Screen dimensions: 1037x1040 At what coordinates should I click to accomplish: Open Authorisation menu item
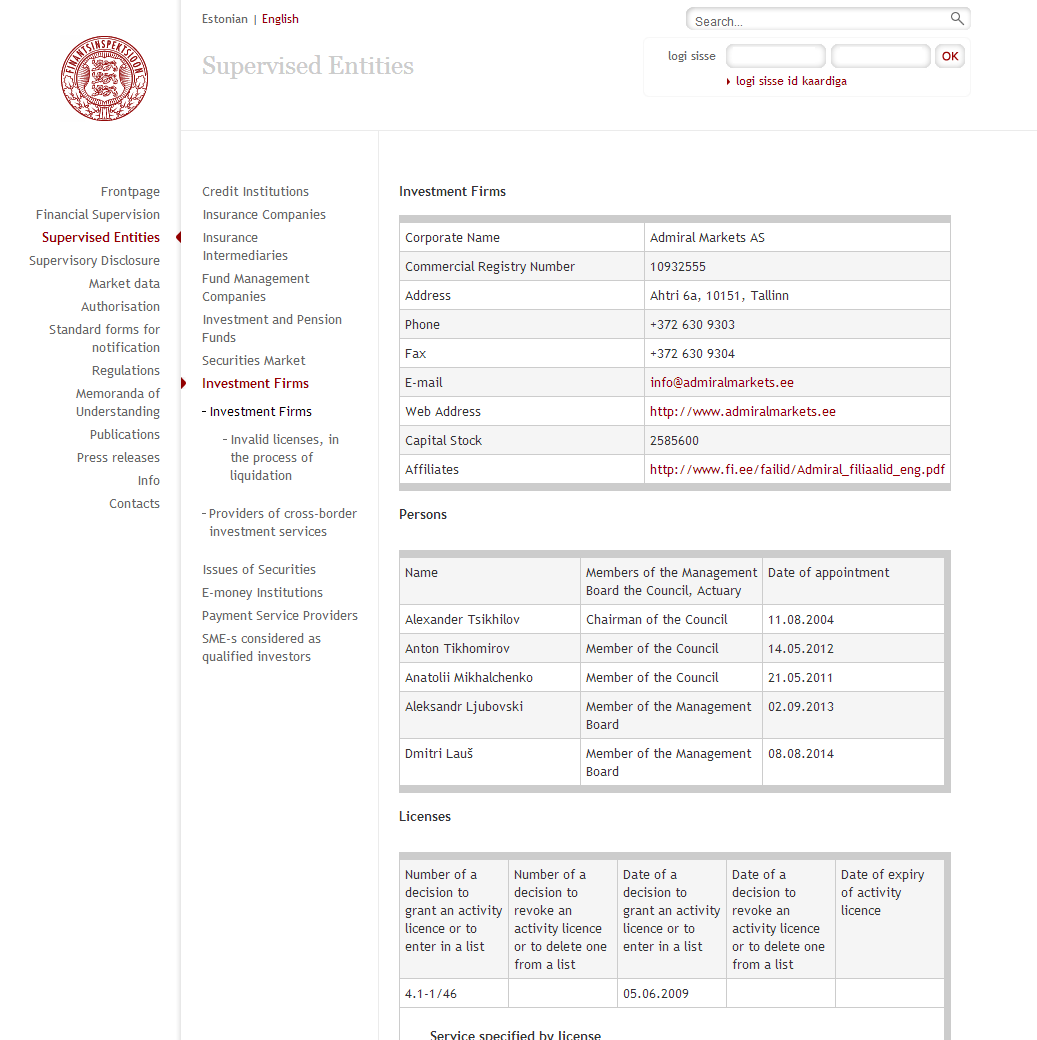(x=120, y=306)
